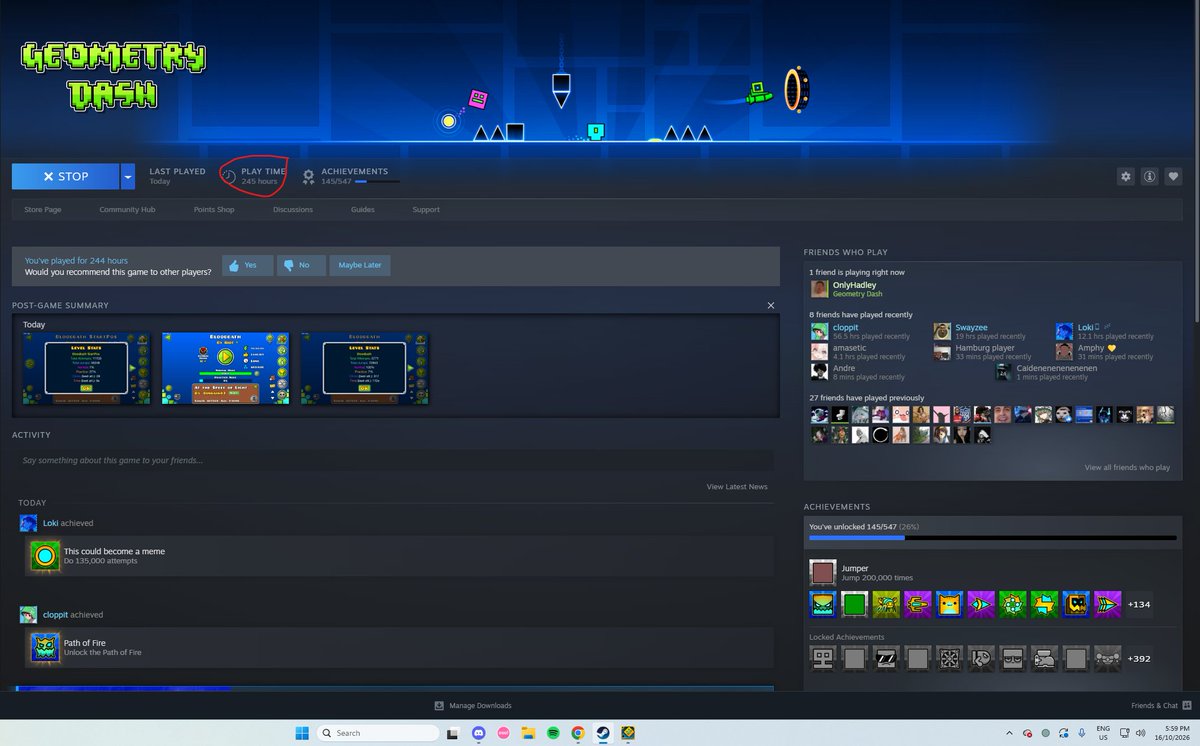This screenshot has height=746, width=1200.
Task: Open Discord from the taskbar
Action: coord(478,733)
